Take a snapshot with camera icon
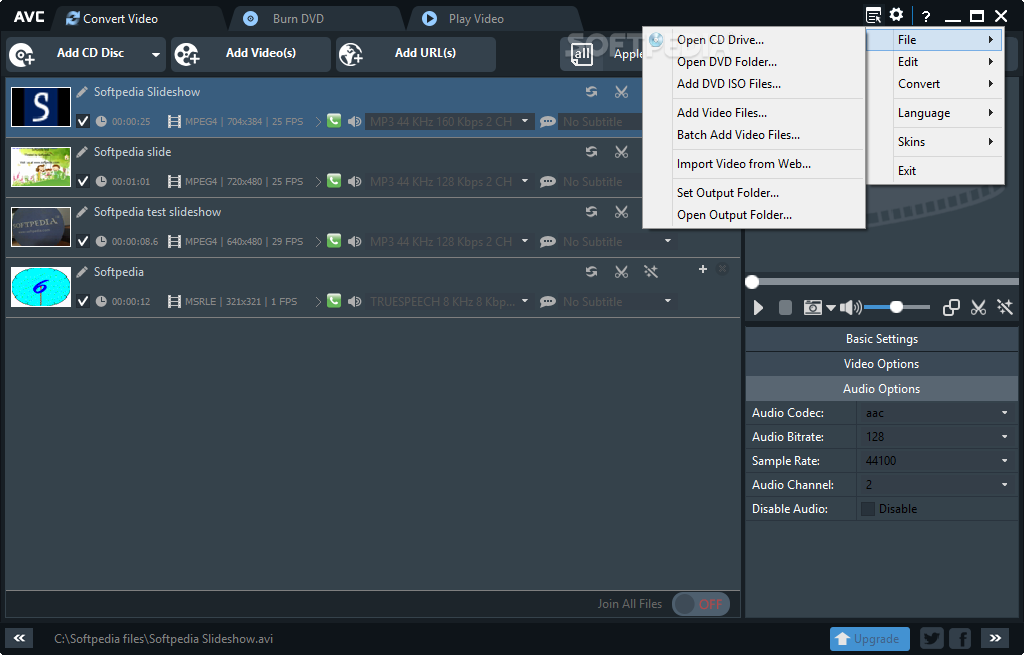The height and width of the screenshot is (655, 1024). point(812,308)
